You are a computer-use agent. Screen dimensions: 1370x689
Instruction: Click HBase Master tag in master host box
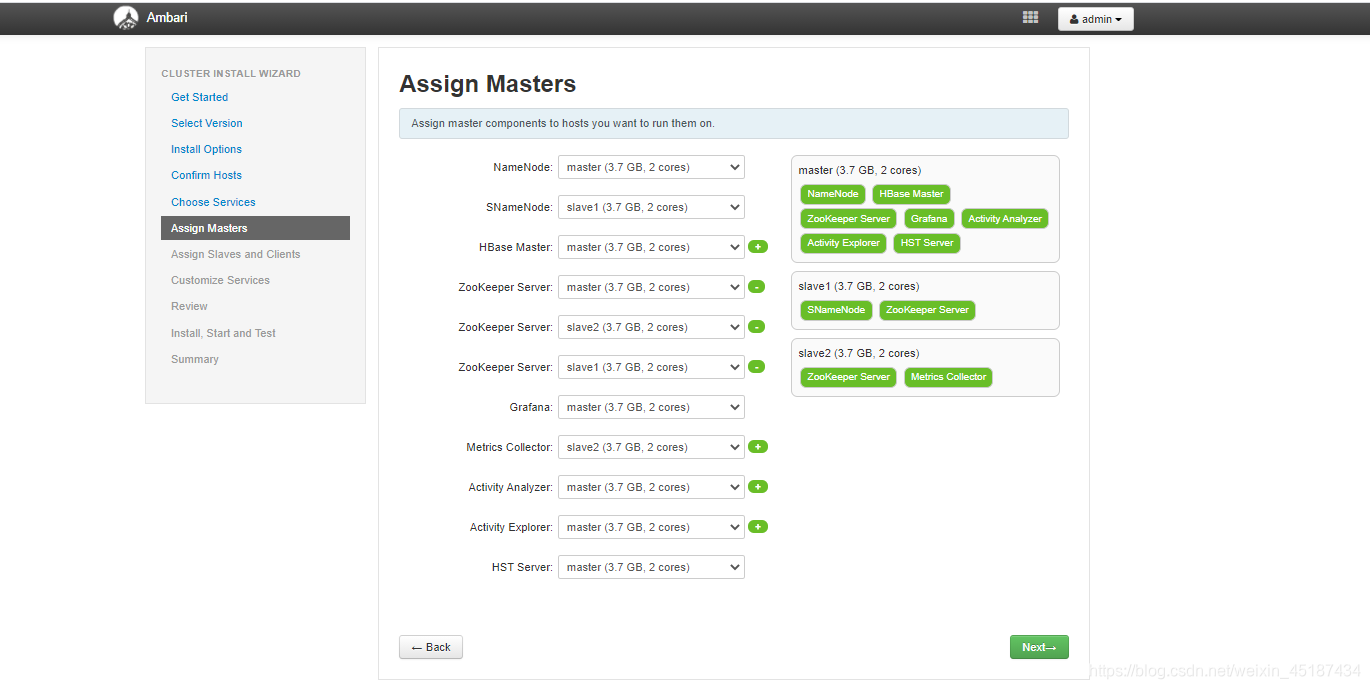click(x=911, y=194)
